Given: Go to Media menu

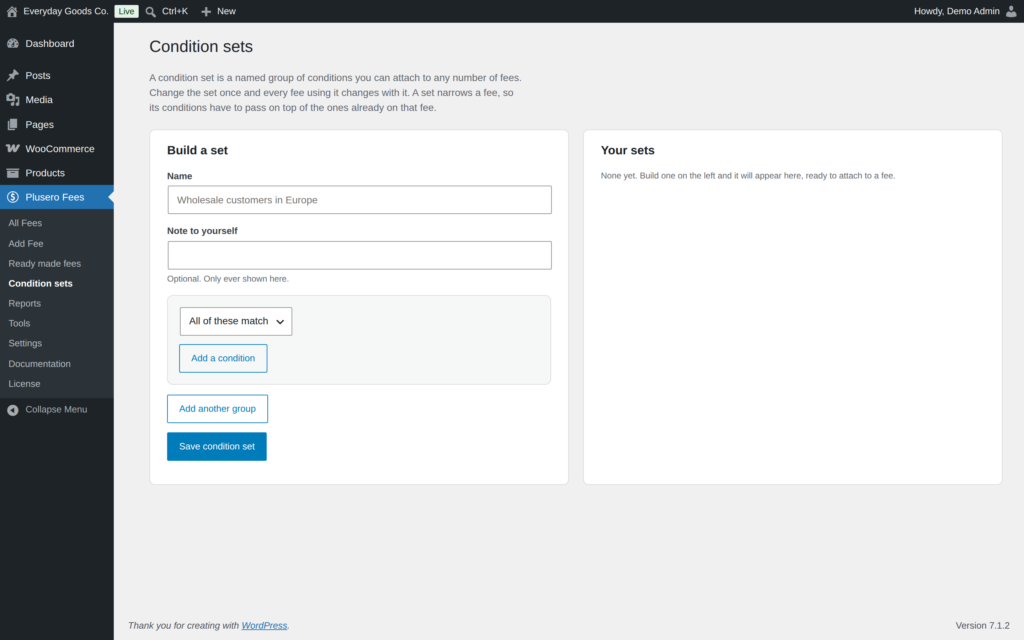Looking at the screenshot, I should [x=57, y=99].
